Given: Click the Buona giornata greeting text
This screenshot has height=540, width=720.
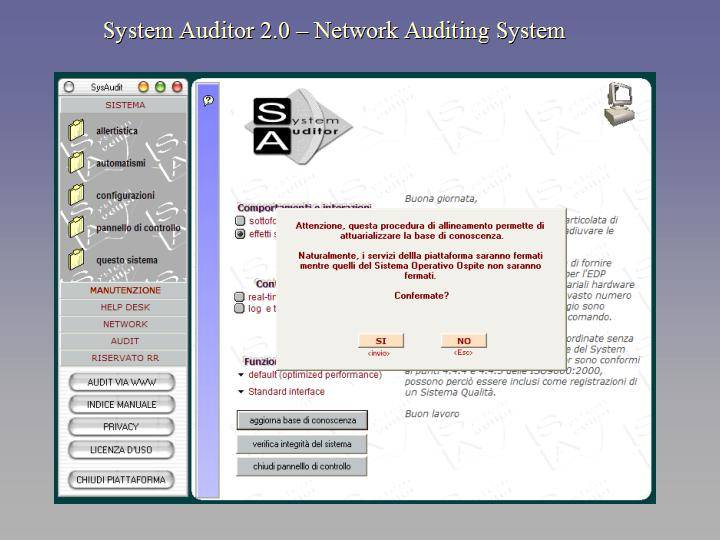Looking at the screenshot, I should [441, 199].
